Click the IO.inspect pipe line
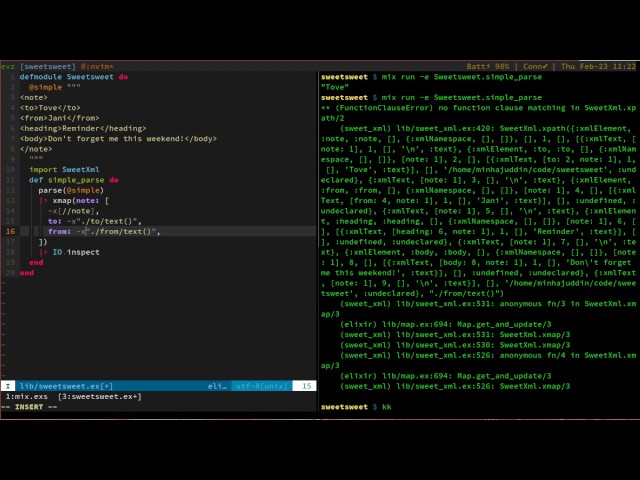The image size is (640, 480). click(69, 252)
